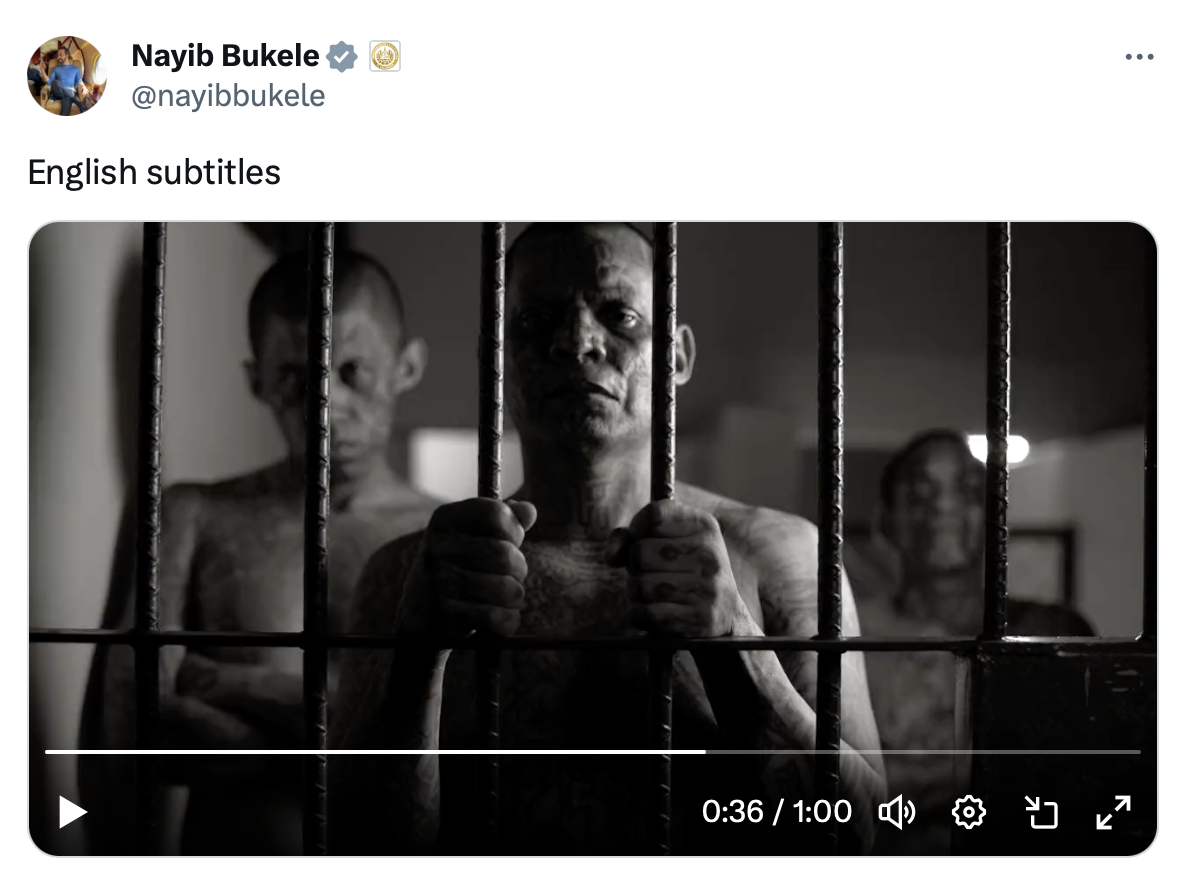
Task: Pop out video with picture-in-picture icon
Action: click(x=1042, y=812)
